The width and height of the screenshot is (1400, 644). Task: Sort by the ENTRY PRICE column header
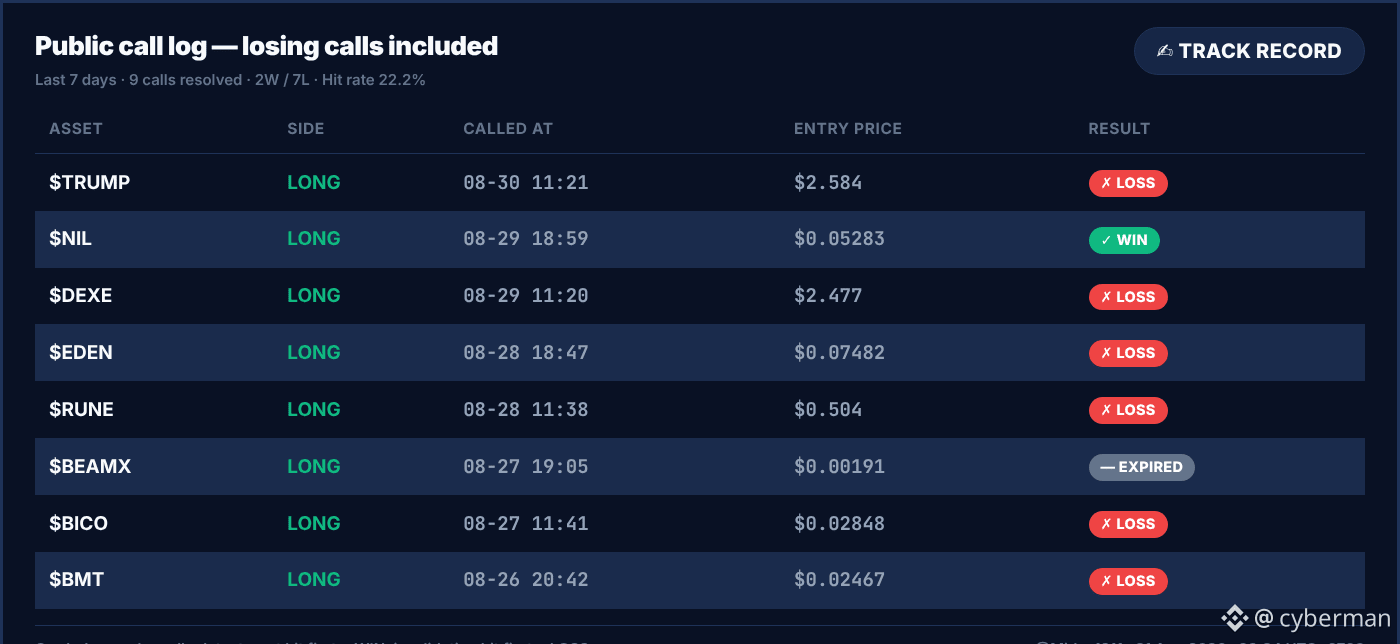click(x=848, y=129)
